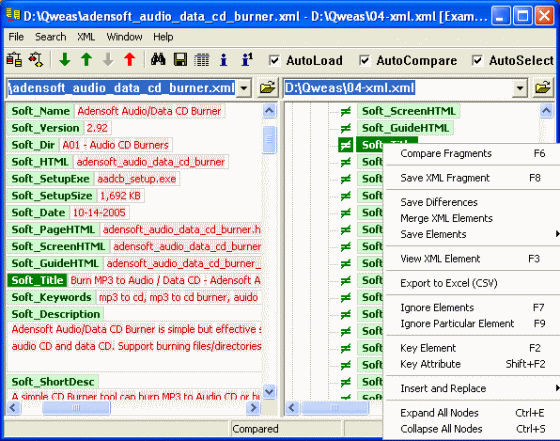Click highlighted not-equal icon beside Soft_Title
Image resolution: width=560 pixels, height=441 pixels.
[345, 145]
